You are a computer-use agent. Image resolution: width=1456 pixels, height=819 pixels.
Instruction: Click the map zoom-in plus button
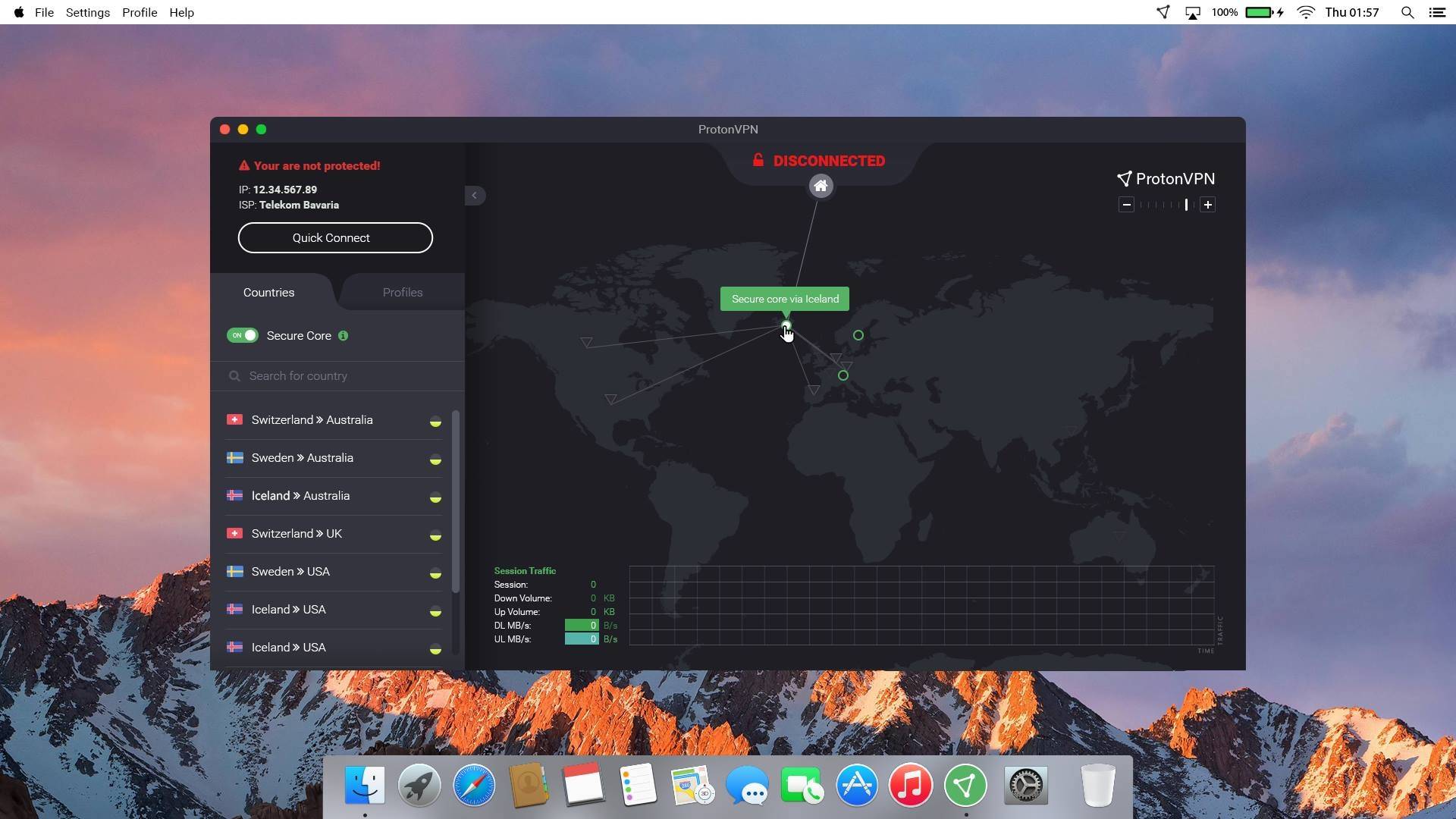pyautogui.click(x=1208, y=204)
